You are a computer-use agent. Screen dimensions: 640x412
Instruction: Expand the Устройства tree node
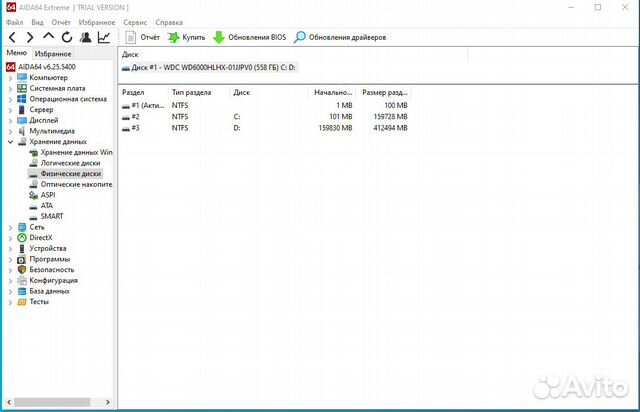click(10, 248)
